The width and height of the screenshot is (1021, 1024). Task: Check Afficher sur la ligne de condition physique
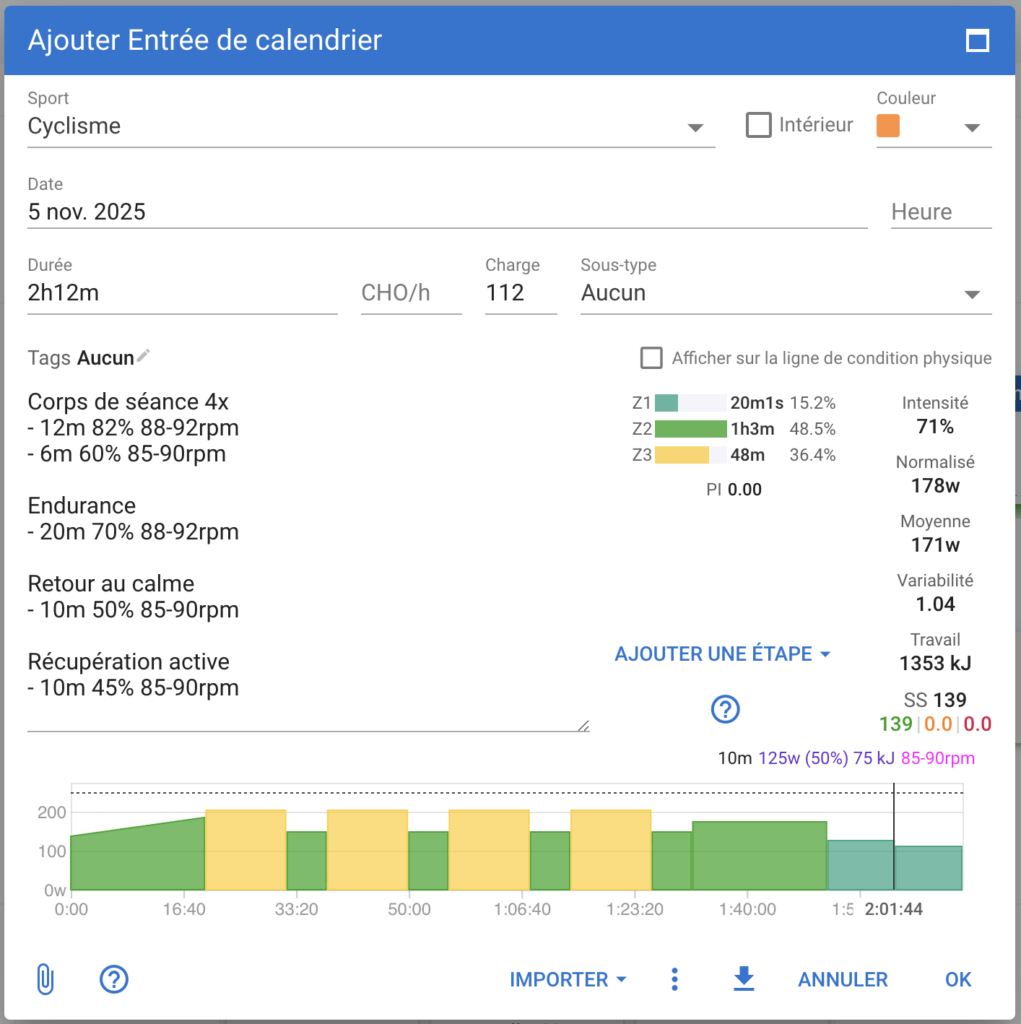[x=652, y=358]
